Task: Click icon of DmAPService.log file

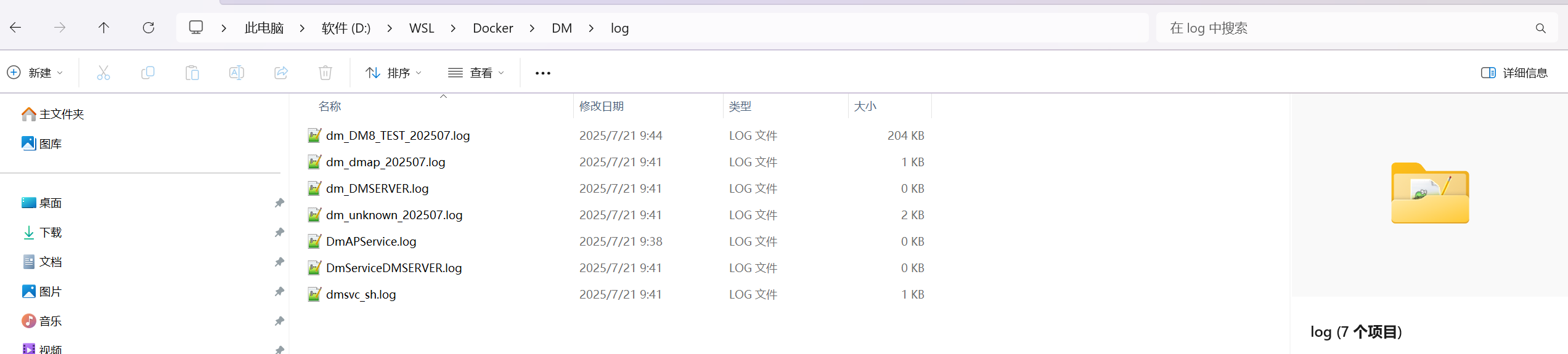Action: [x=314, y=241]
